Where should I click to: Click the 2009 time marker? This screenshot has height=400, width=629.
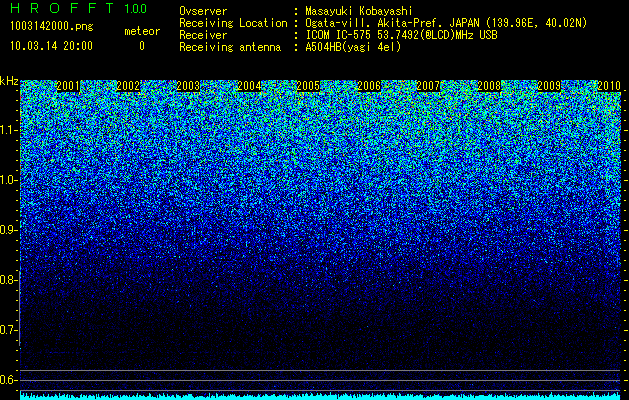[x=549, y=86]
